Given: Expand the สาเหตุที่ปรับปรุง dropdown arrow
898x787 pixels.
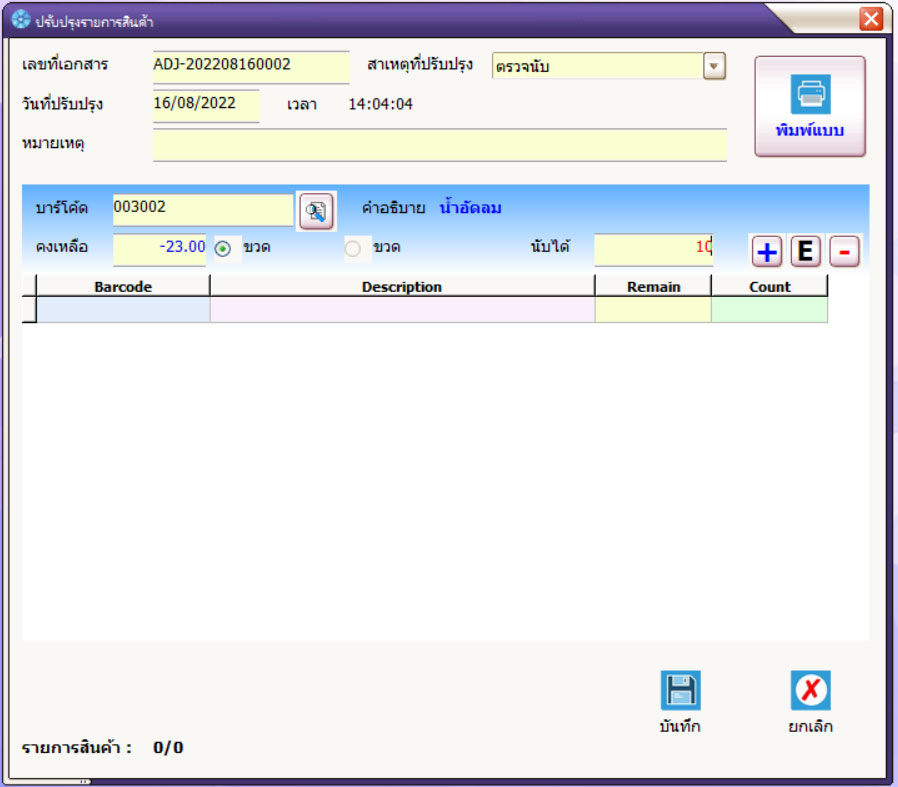Looking at the screenshot, I should 714,67.
